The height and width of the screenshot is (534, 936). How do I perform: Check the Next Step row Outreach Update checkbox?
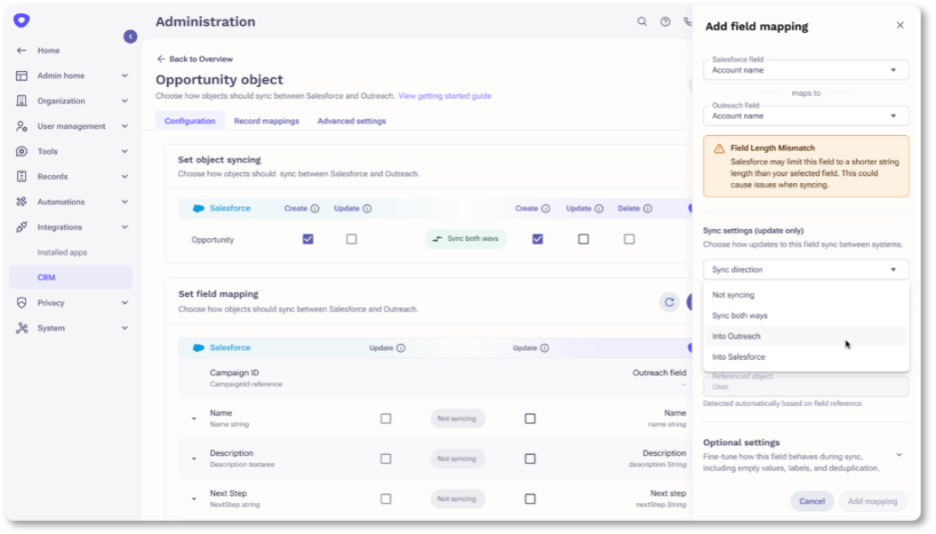click(530, 499)
